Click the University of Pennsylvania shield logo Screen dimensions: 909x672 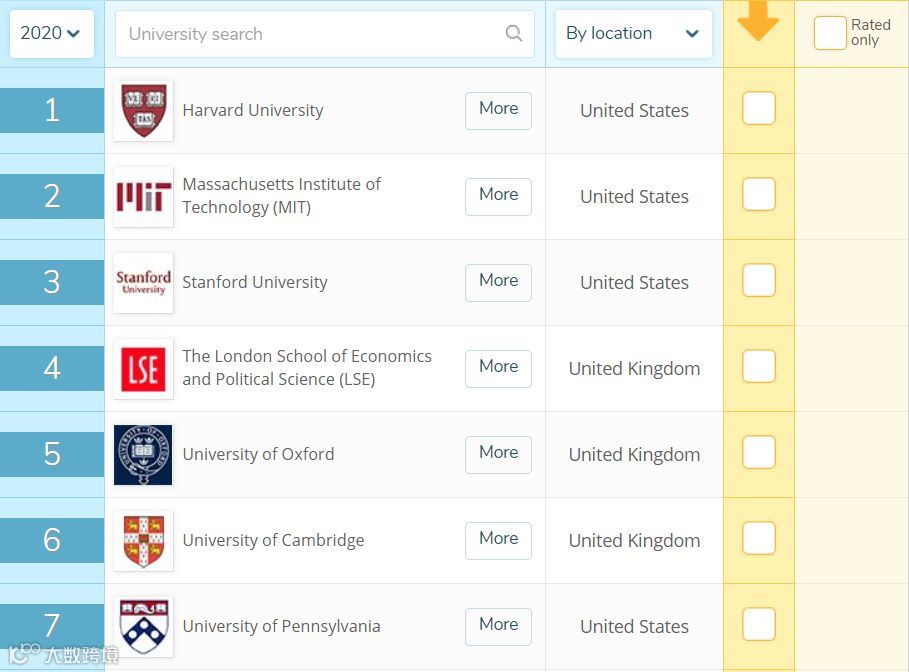click(x=143, y=626)
